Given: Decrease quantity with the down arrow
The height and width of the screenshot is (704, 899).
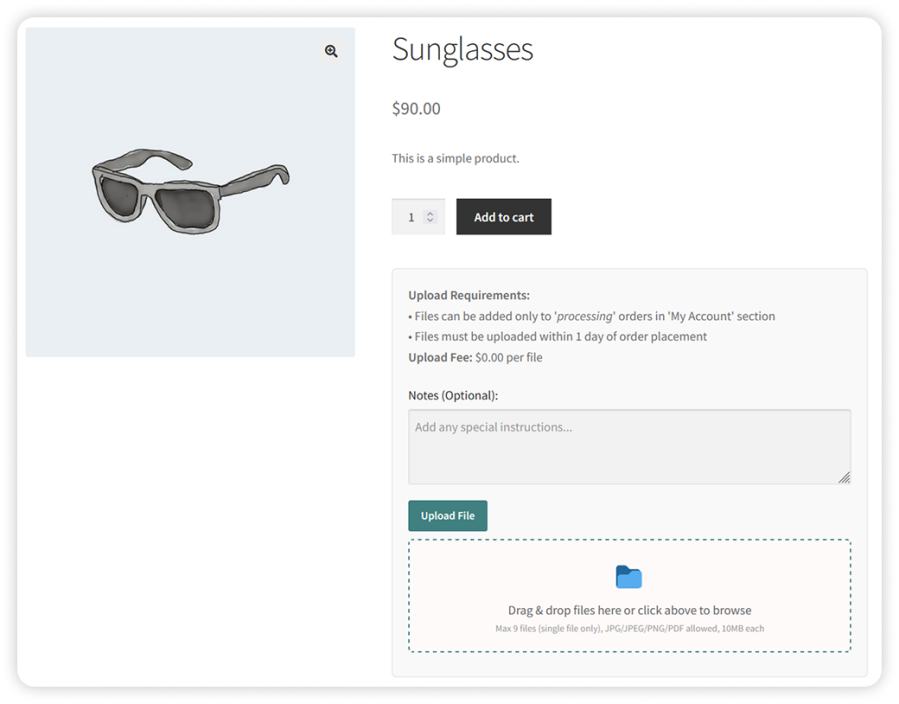Looking at the screenshot, I should pyautogui.click(x=430, y=221).
